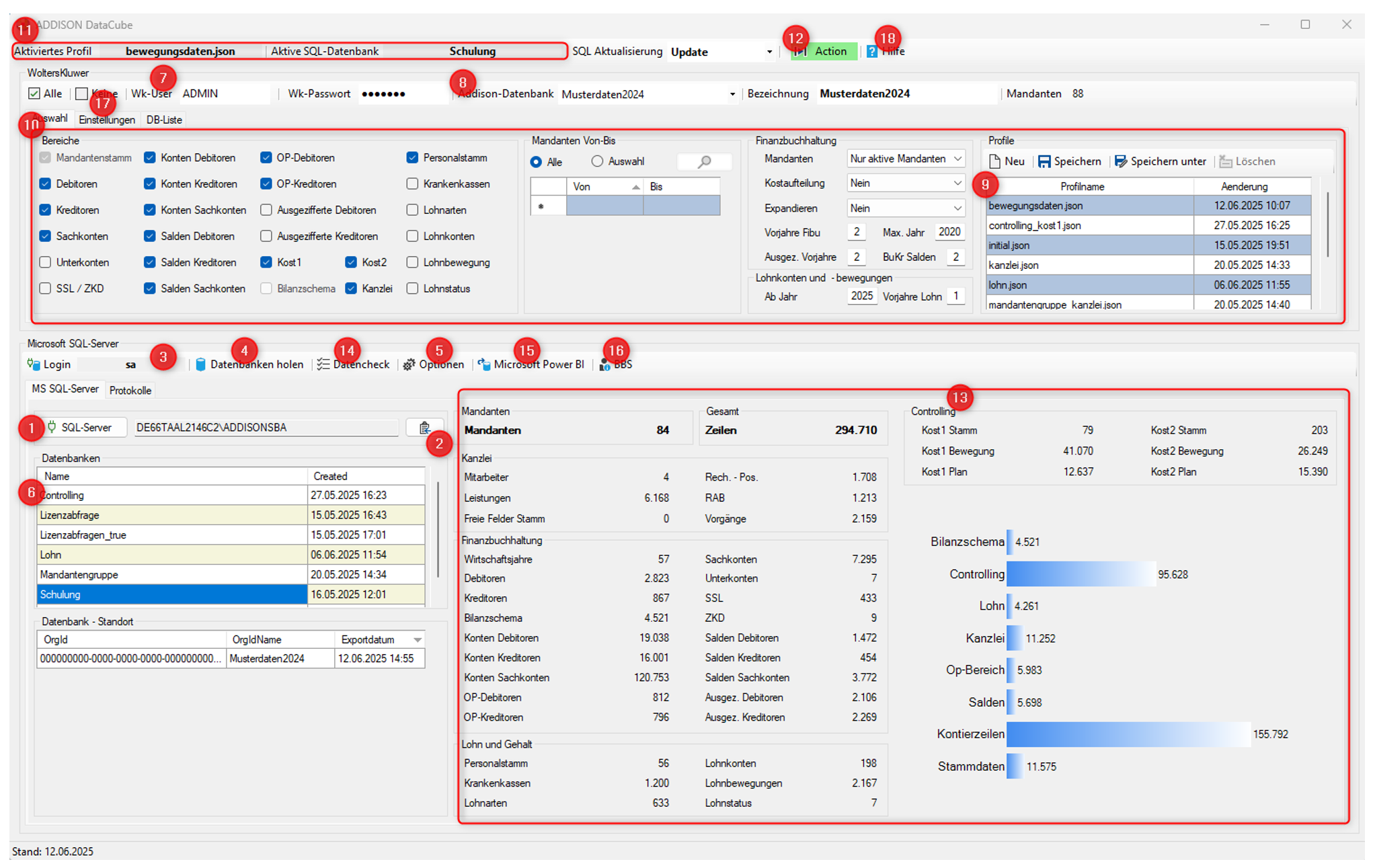
Task: Click the Speichern unter icon
Action: coord(1121,161)
